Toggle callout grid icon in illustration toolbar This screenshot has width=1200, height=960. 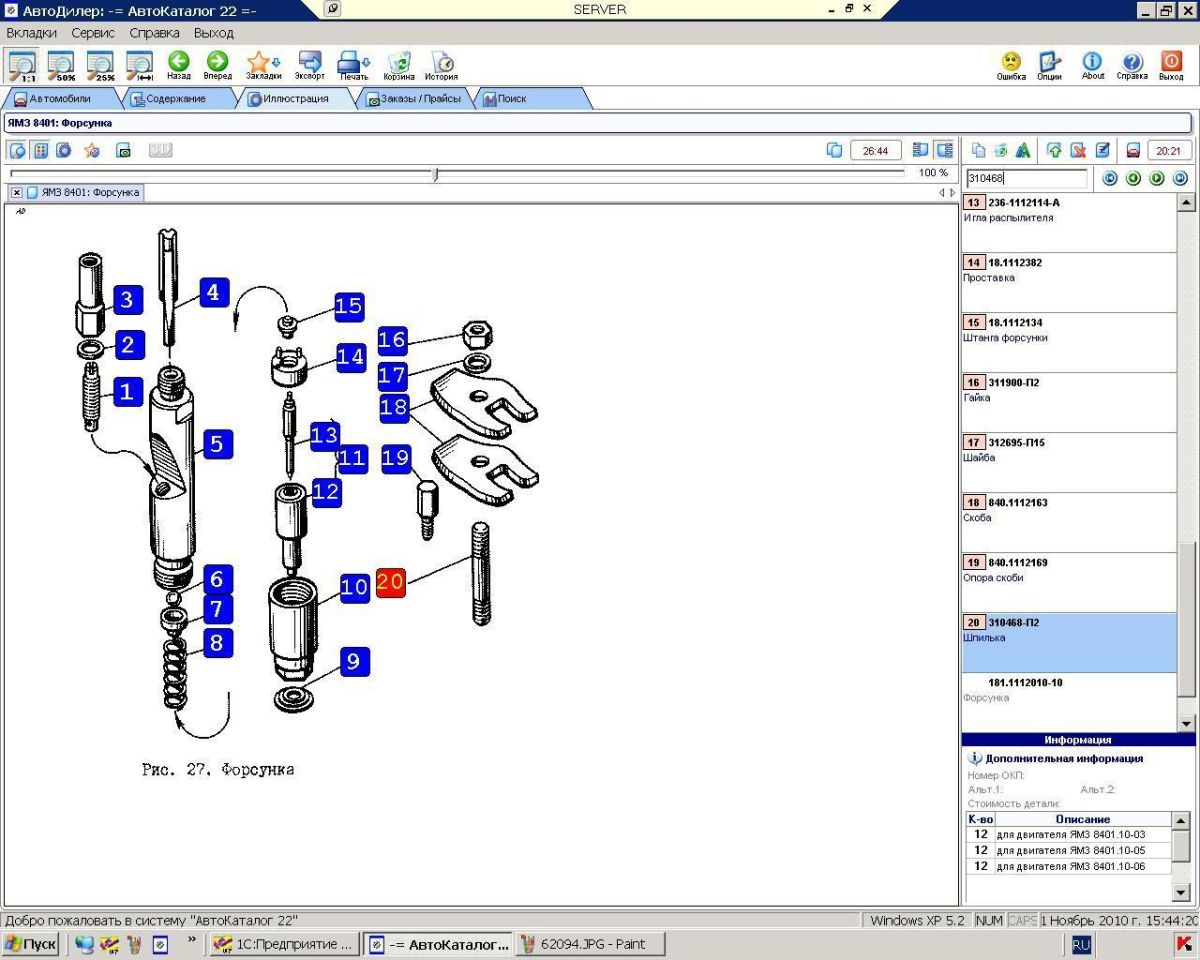[x=41, y=150]
